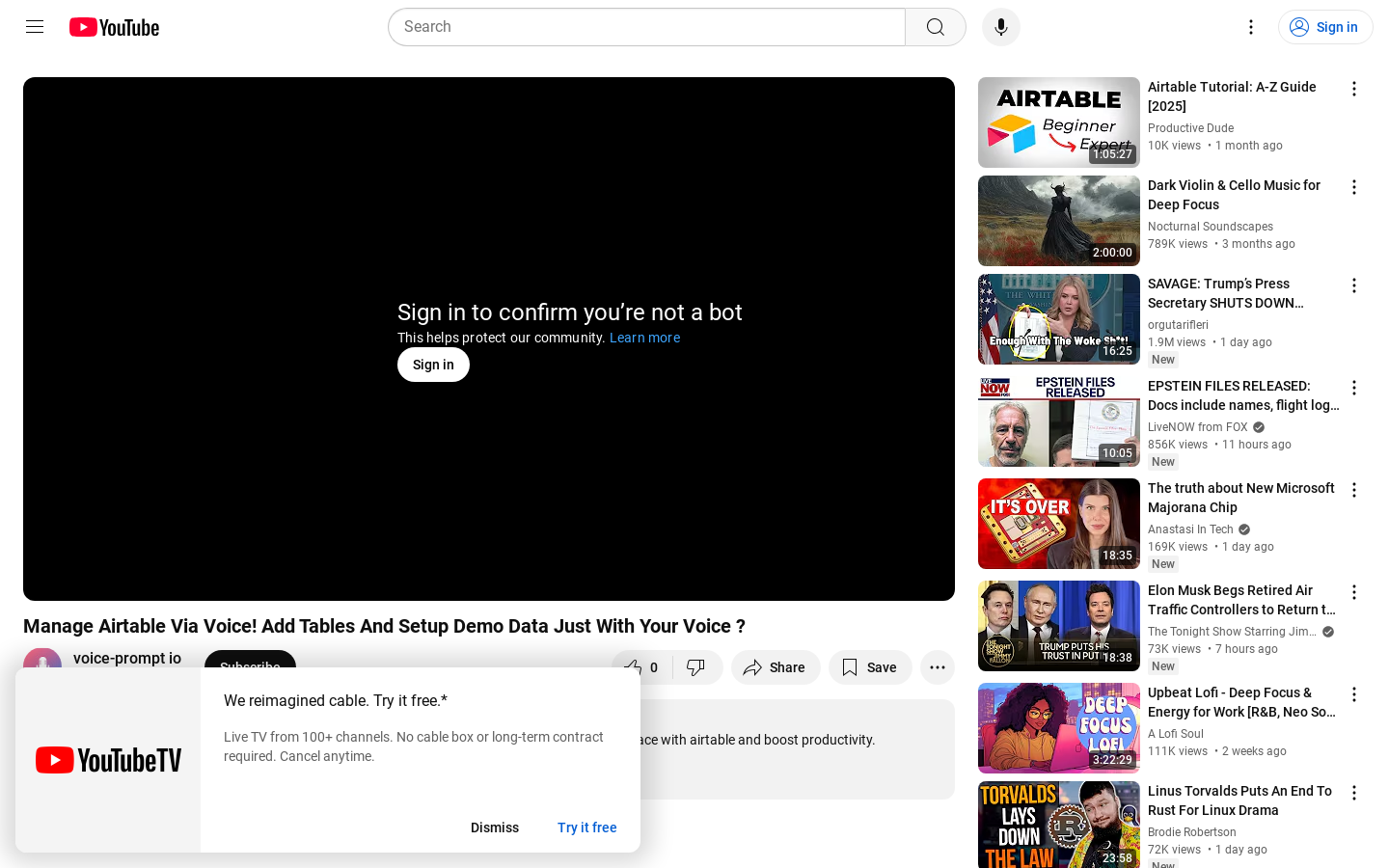The width and height of the screenshot is (1389, 868).
Task: Open Anastasi In Tech channel name
Action: pos(1190,529)
